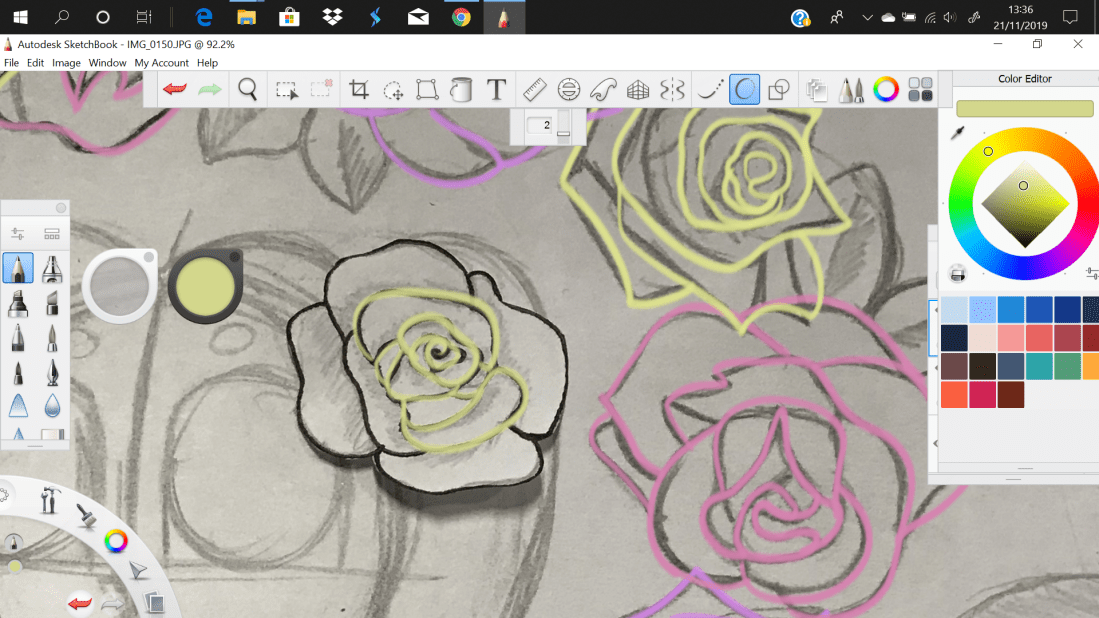Toggle the Symmetry drawing tool
Screen dimensions: 1099x618
pos(673,89)
